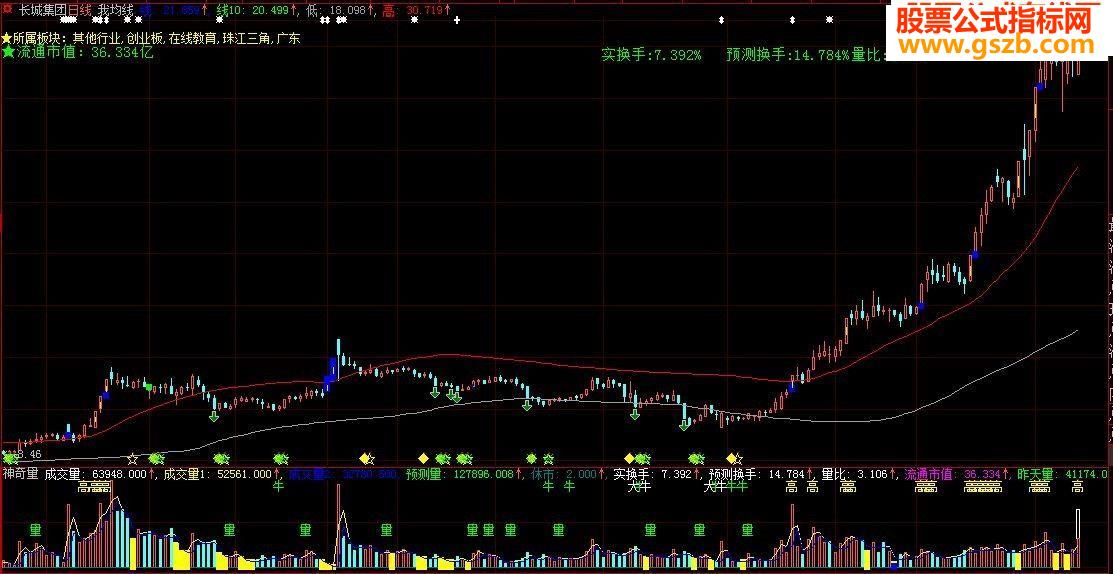1113x574 pixels.
Task: Select the 神奇量 volume indicator name
Action: [20, 474]
